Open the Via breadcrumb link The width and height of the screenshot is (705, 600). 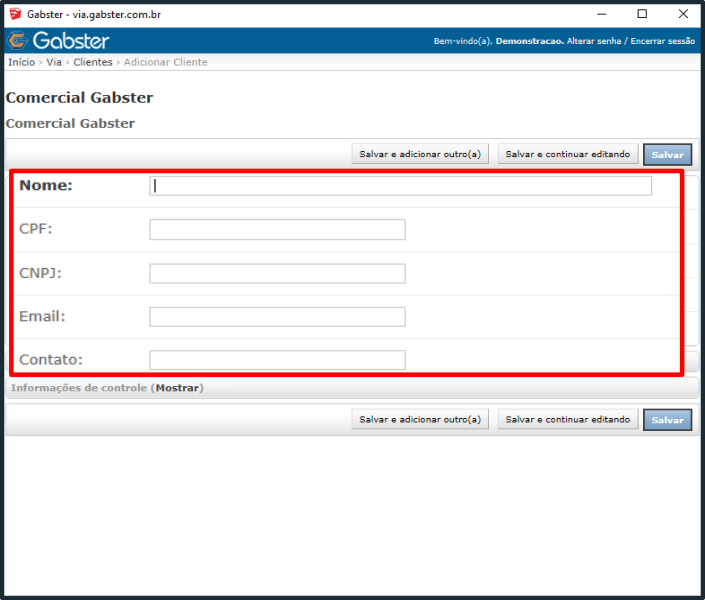(54, 62)
